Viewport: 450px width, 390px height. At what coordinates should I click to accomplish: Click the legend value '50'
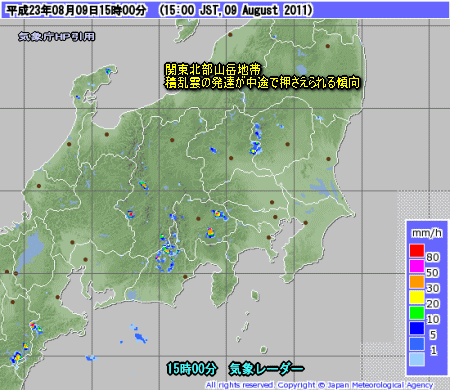point(433,273)
